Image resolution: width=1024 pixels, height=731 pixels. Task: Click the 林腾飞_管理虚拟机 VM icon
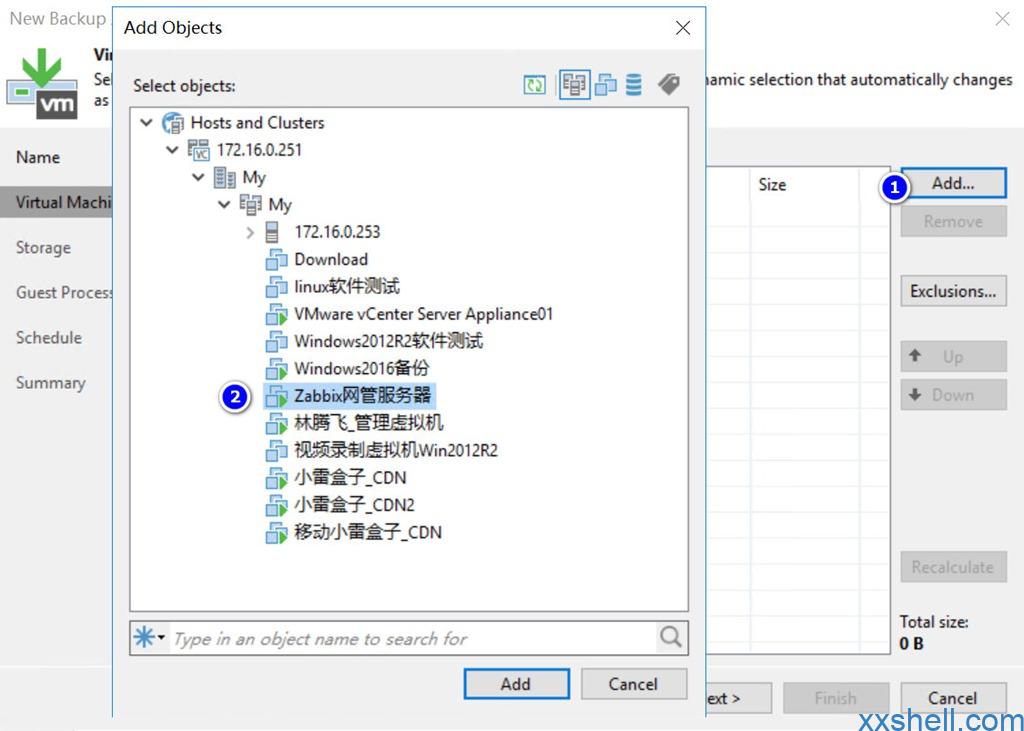[x=276, y=423]
